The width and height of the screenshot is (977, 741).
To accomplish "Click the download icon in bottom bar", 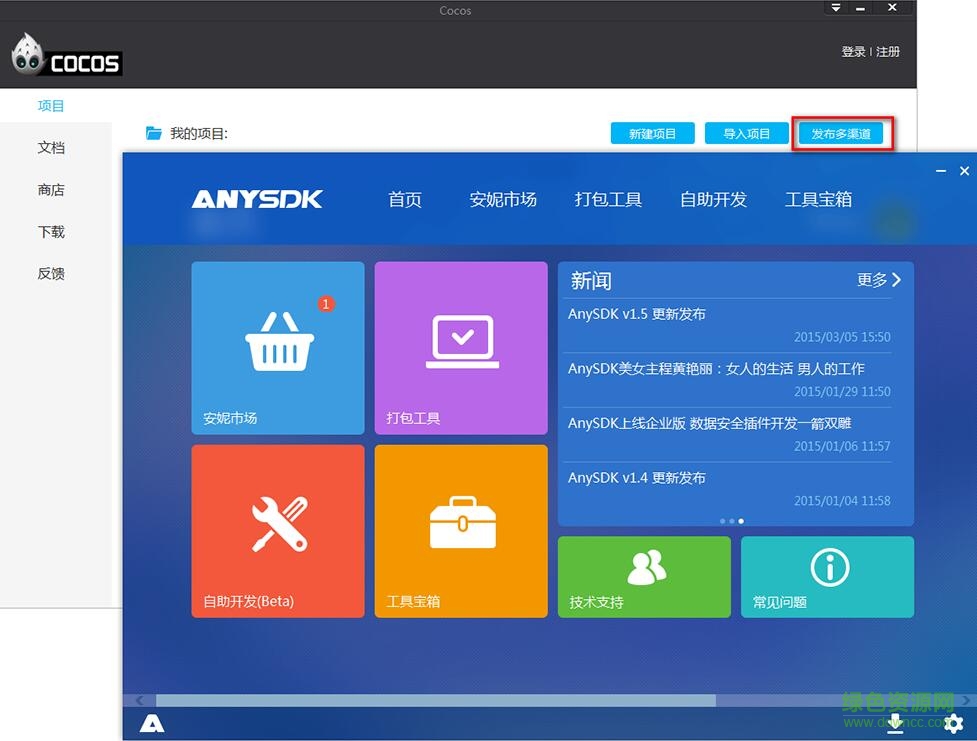I will 895,723.
